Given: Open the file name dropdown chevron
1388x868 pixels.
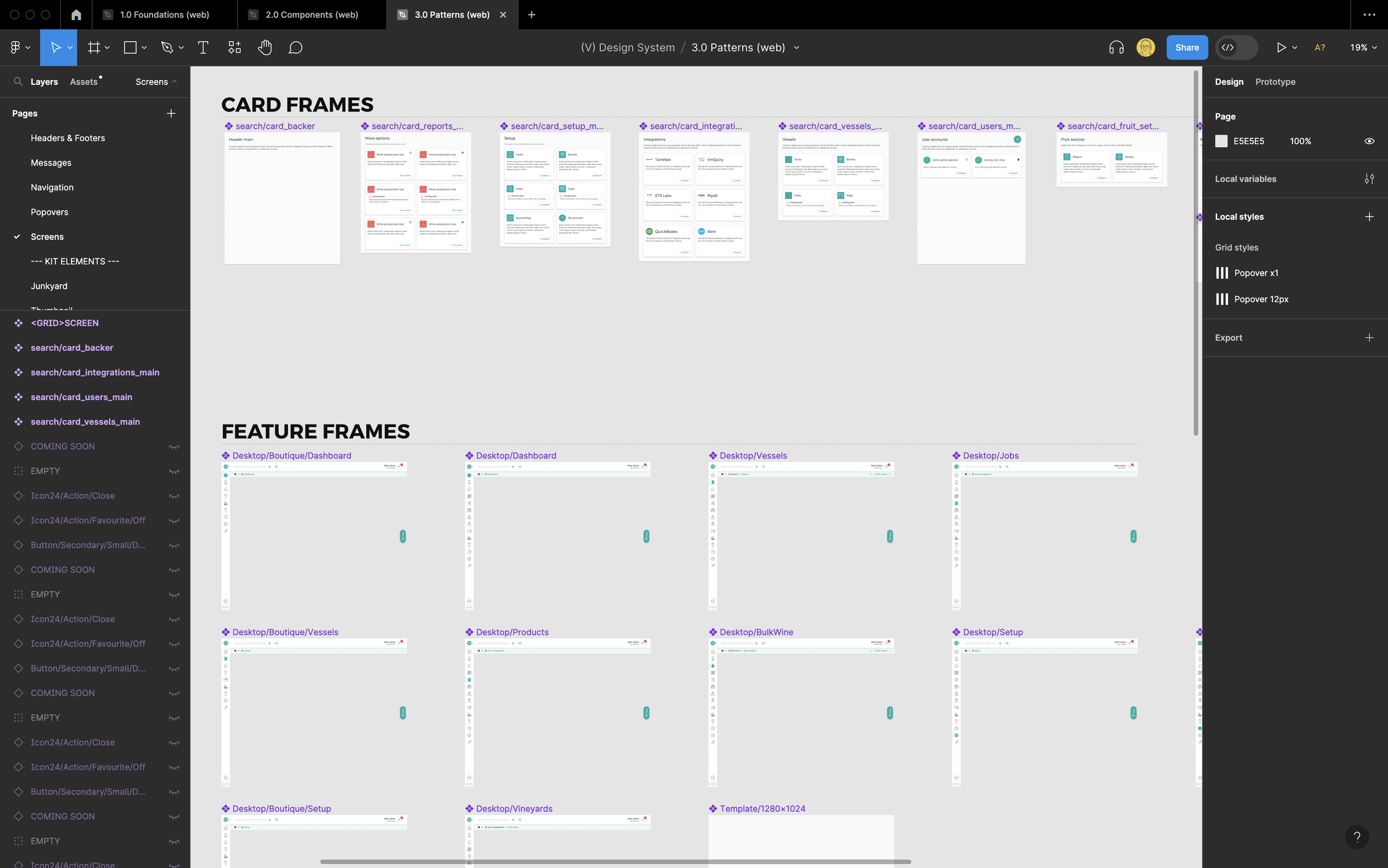Looking at the screenshot, I should point(797,48).
